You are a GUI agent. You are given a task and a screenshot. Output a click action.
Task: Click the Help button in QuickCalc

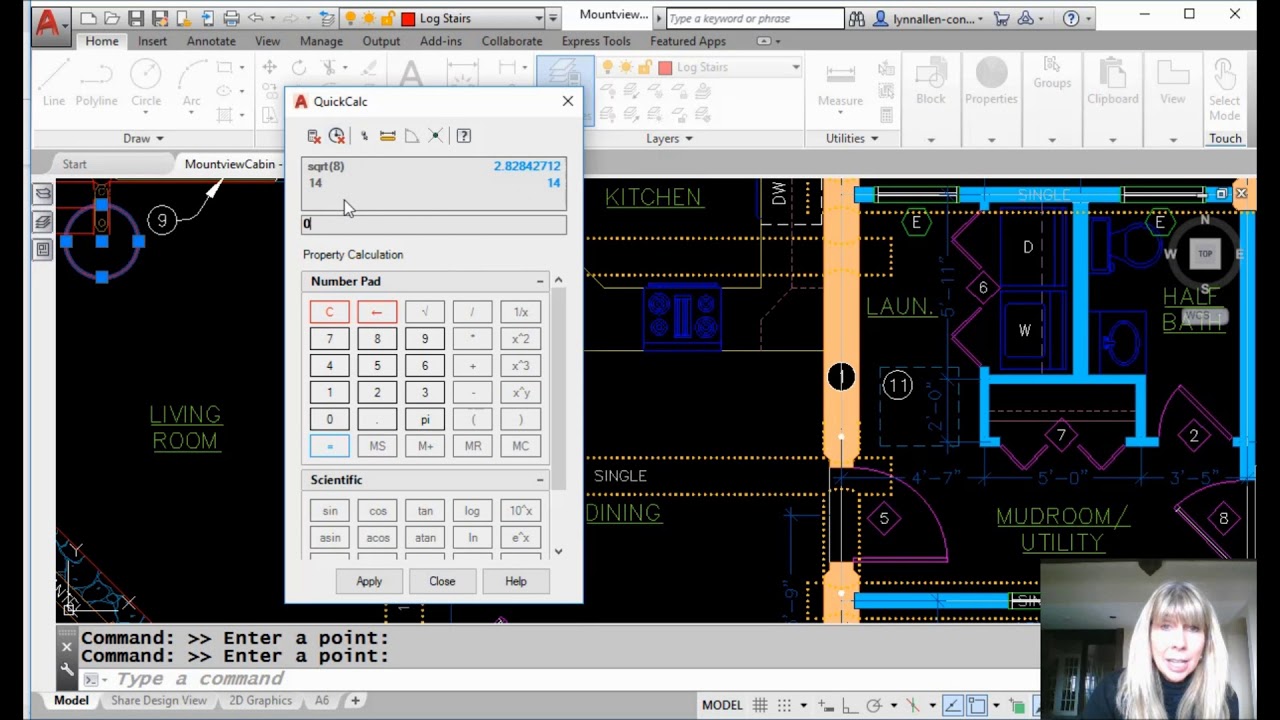click(x=516, y=581)
